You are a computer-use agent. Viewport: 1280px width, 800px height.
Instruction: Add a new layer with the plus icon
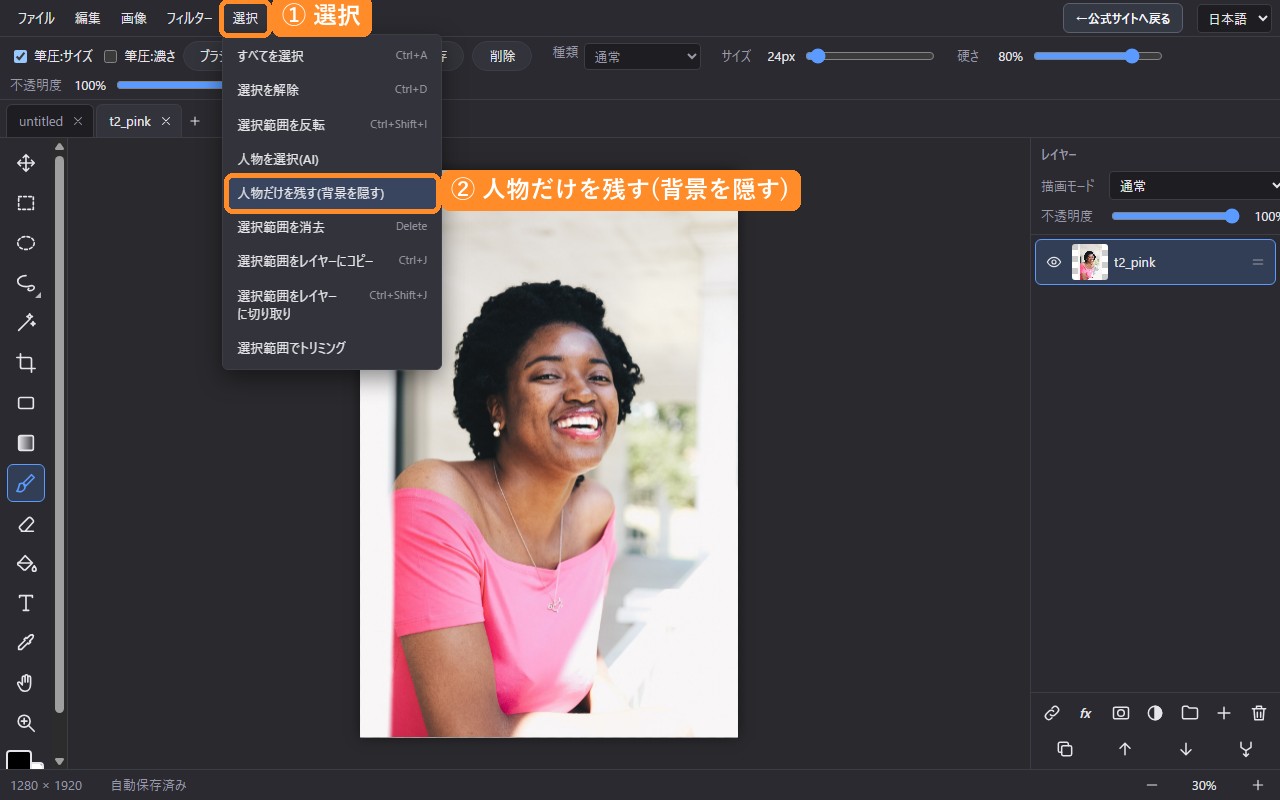coord(1224,713)
